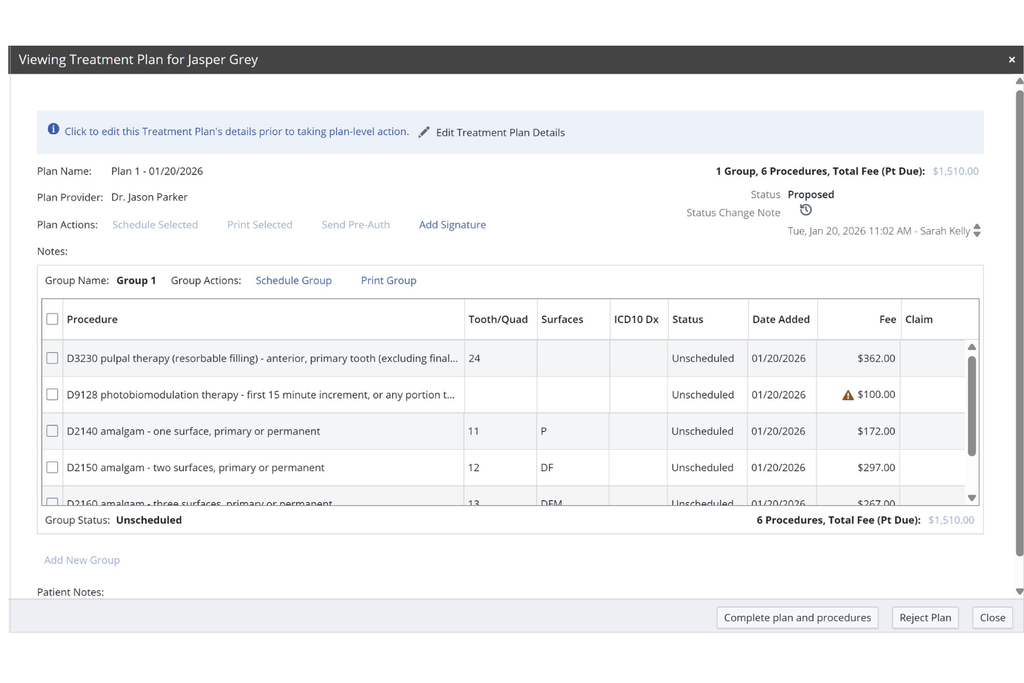Viewport: 1024px width, 683px height.
Task: Click Print Group action
Action: [x=389, y=280]
